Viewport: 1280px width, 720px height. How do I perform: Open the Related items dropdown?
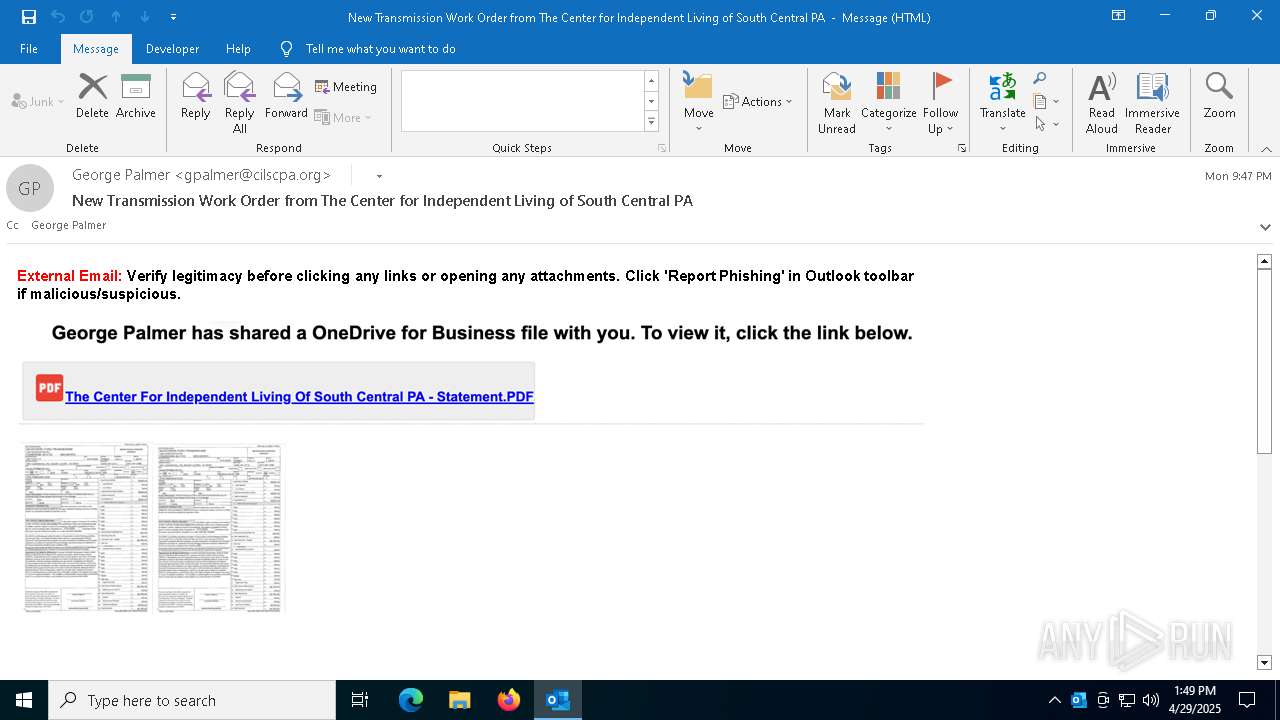pyautogui.click(x=1046, y=101)
